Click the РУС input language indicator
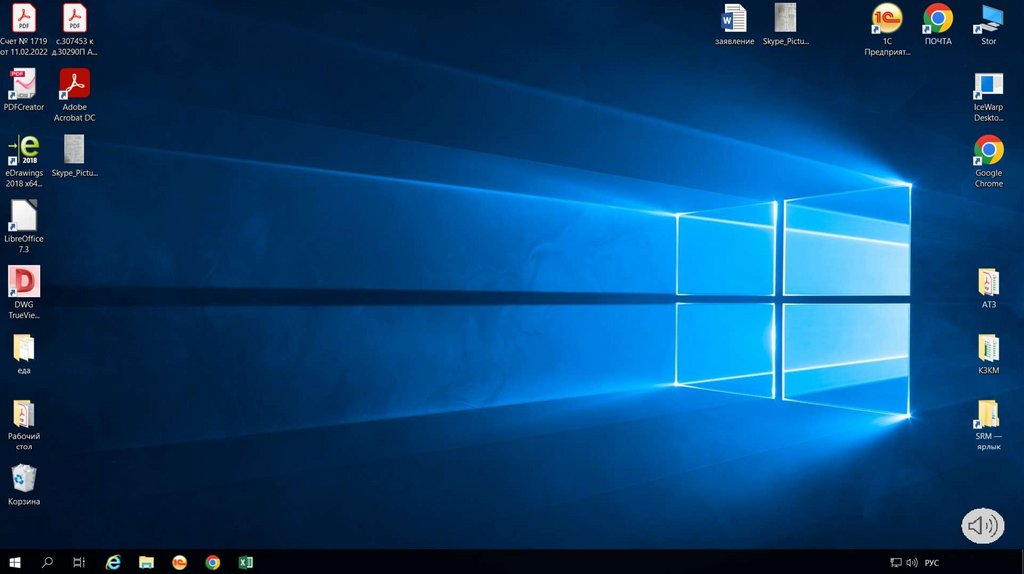Viewport: 1024px width, 574px height. (931, 563)
